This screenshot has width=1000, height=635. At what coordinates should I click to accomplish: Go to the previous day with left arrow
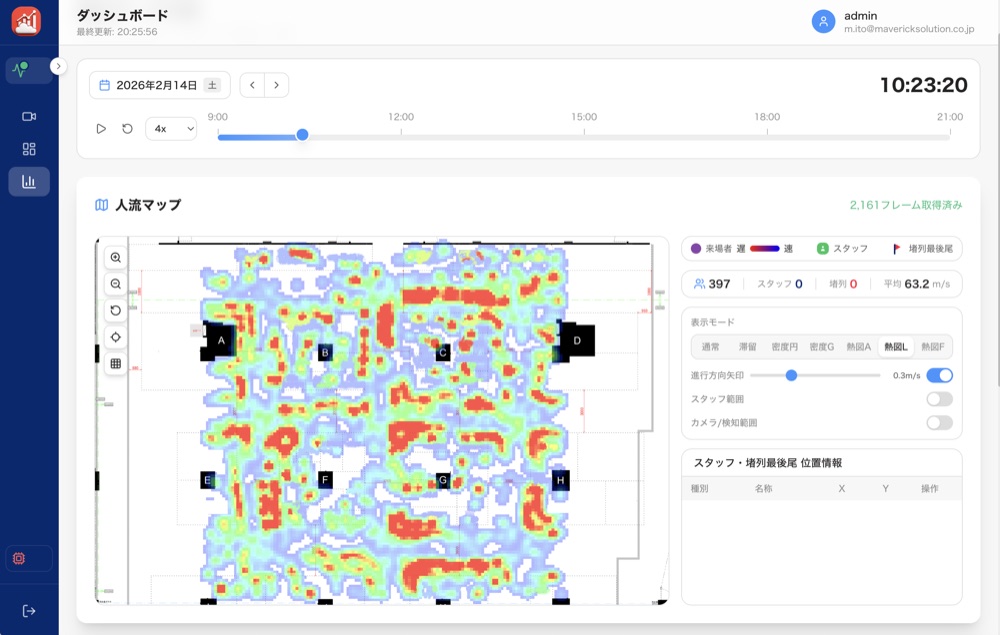pyautogui.click(x=252, y=85)
